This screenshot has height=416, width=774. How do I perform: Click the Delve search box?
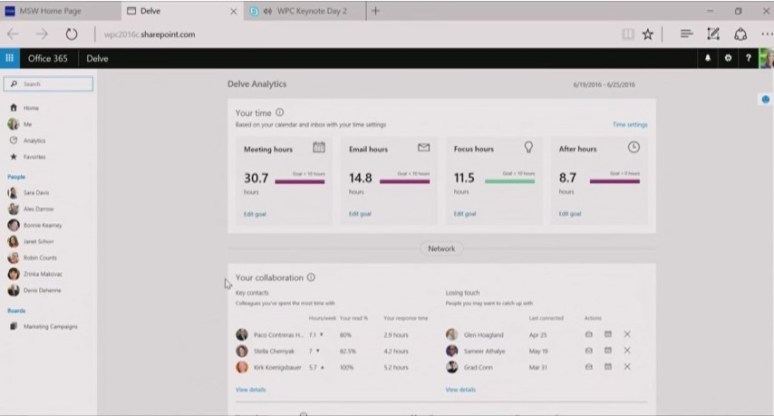pos(48,84)
